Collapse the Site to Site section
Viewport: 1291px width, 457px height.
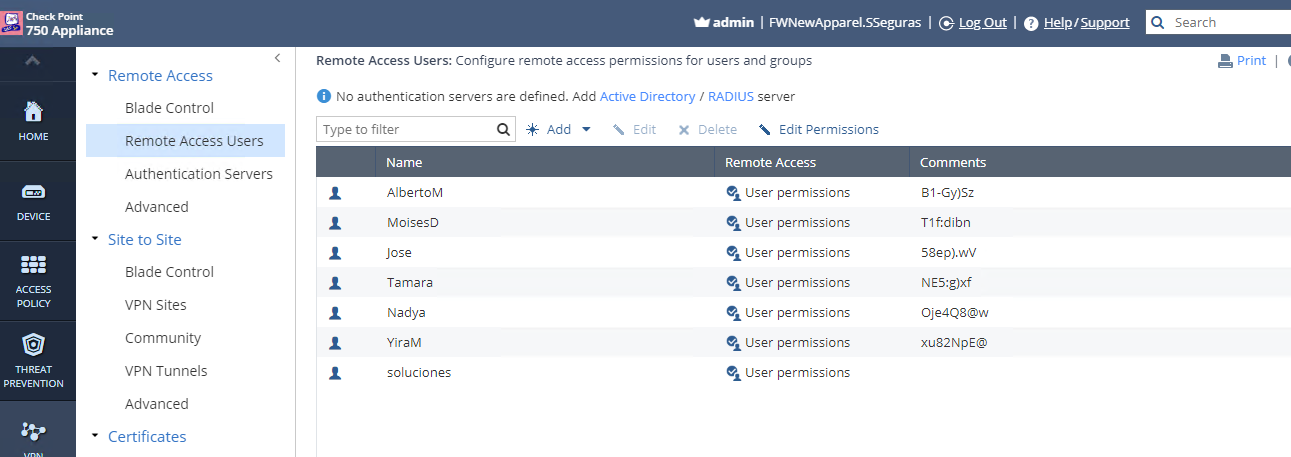(96, 239)
